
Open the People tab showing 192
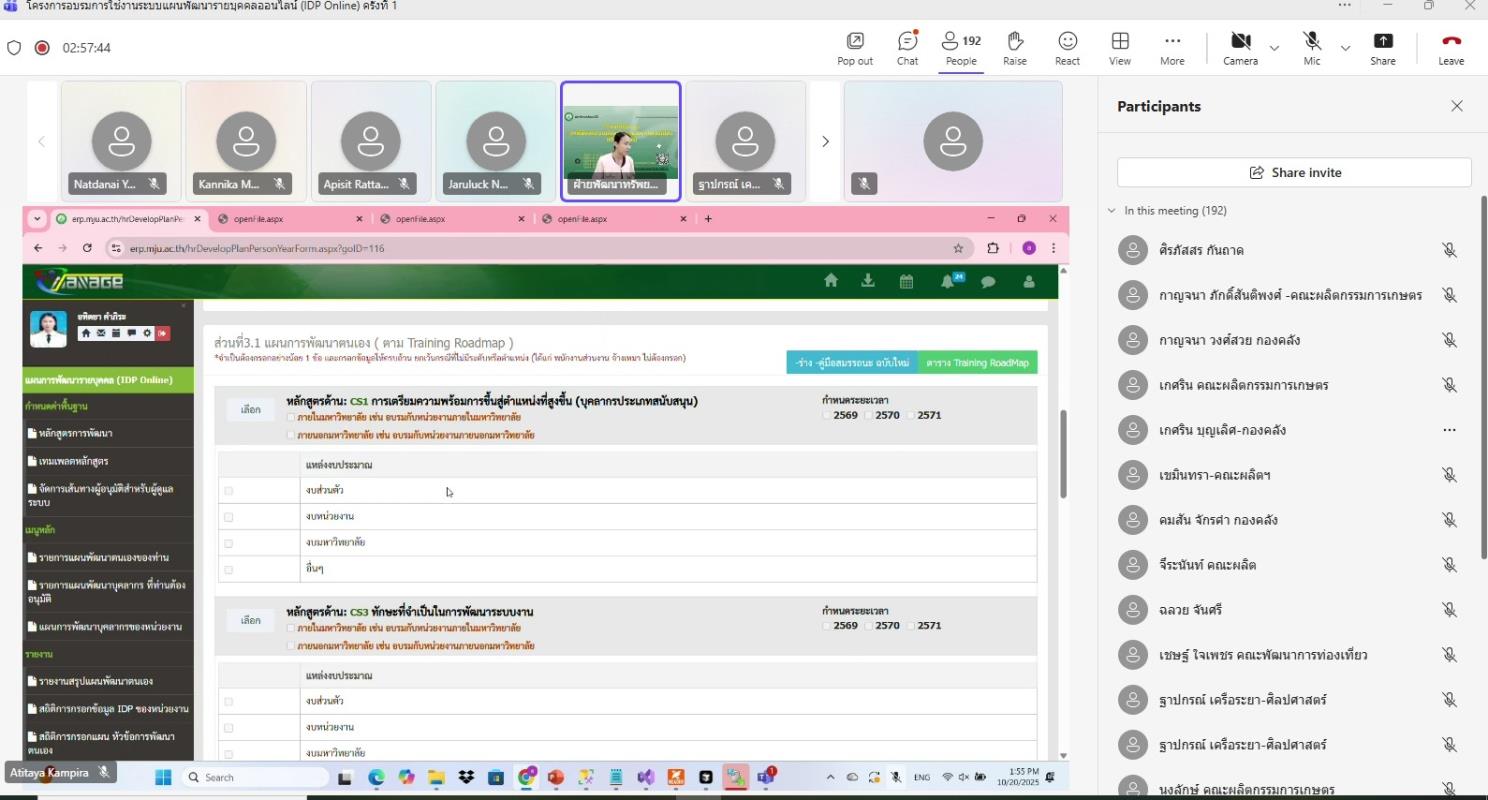pos(961,47)
